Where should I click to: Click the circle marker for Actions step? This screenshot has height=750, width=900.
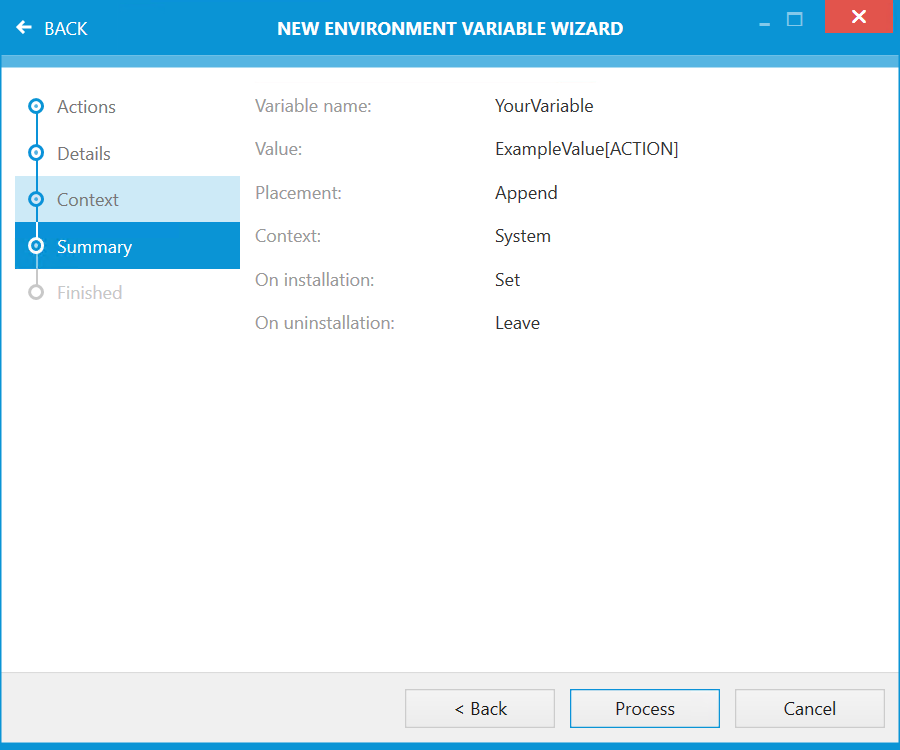pos(36,106)
